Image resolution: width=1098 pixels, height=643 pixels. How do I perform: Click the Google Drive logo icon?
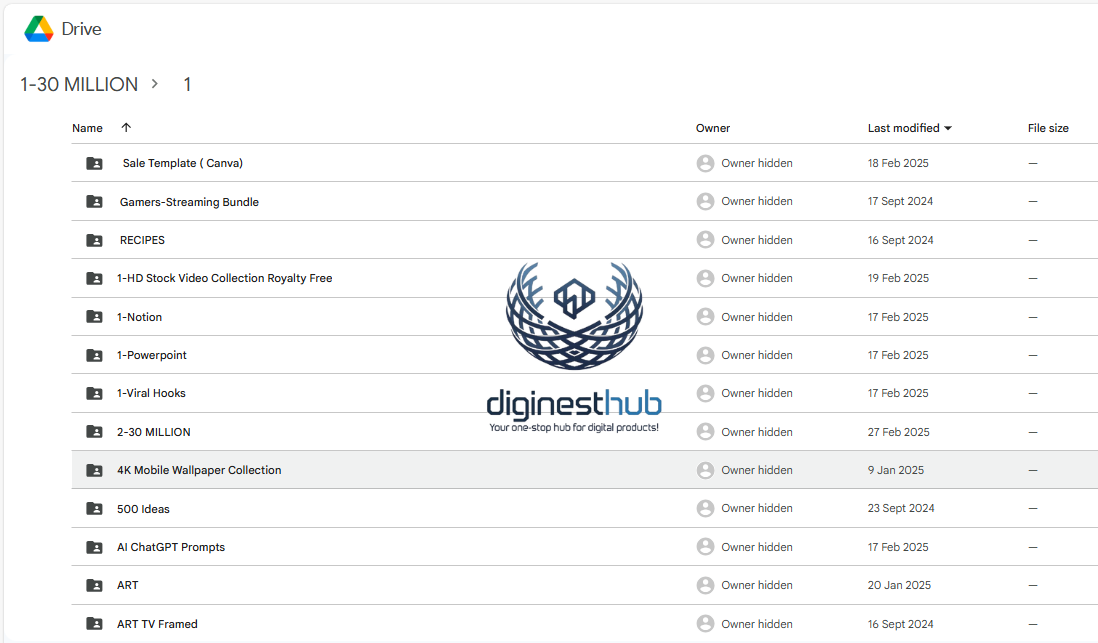tap(39, 29)
